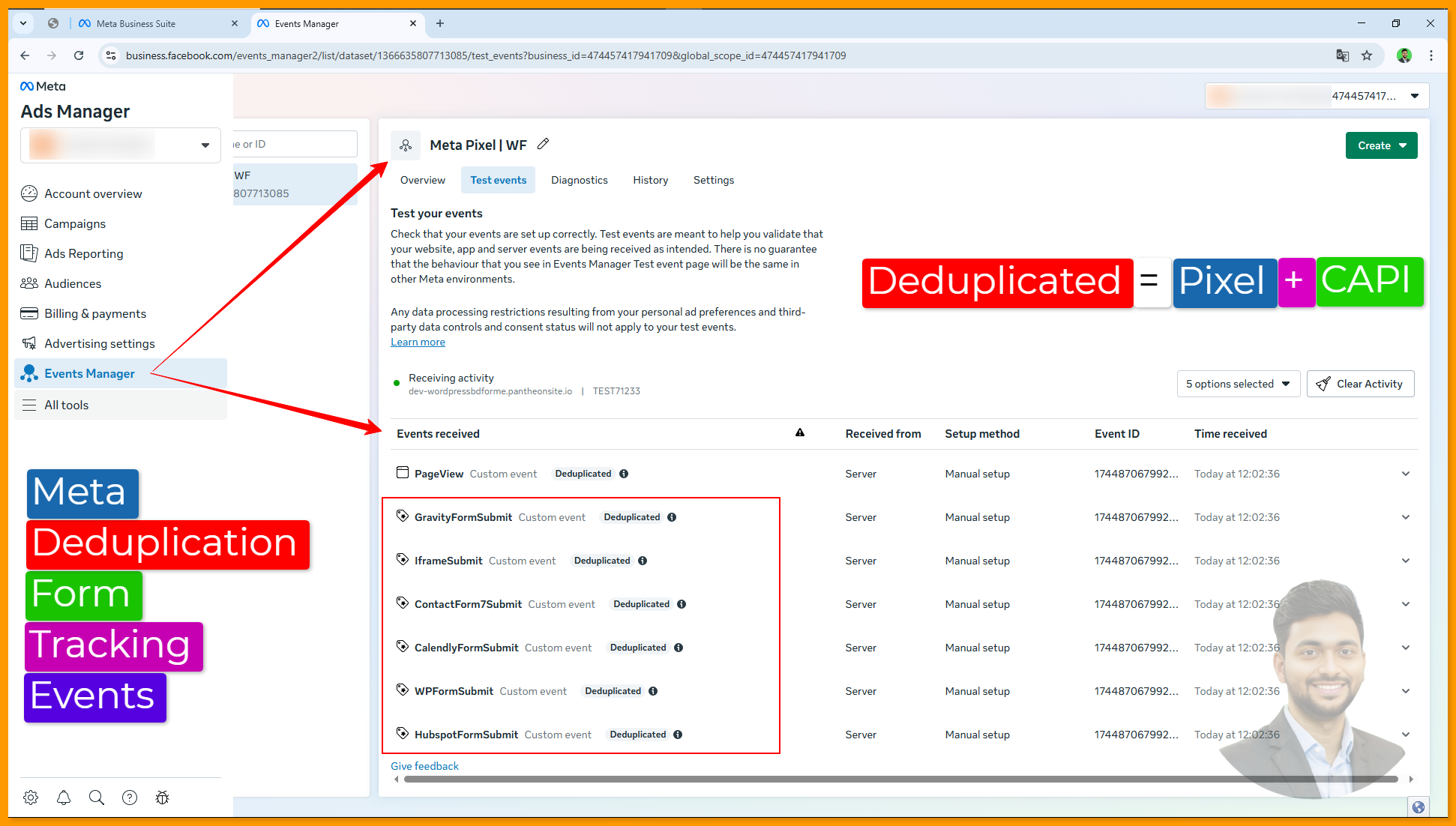The image size is (1456, 826).
Task: Open settings gear in bottom sidebar
Action: [31, 798]
